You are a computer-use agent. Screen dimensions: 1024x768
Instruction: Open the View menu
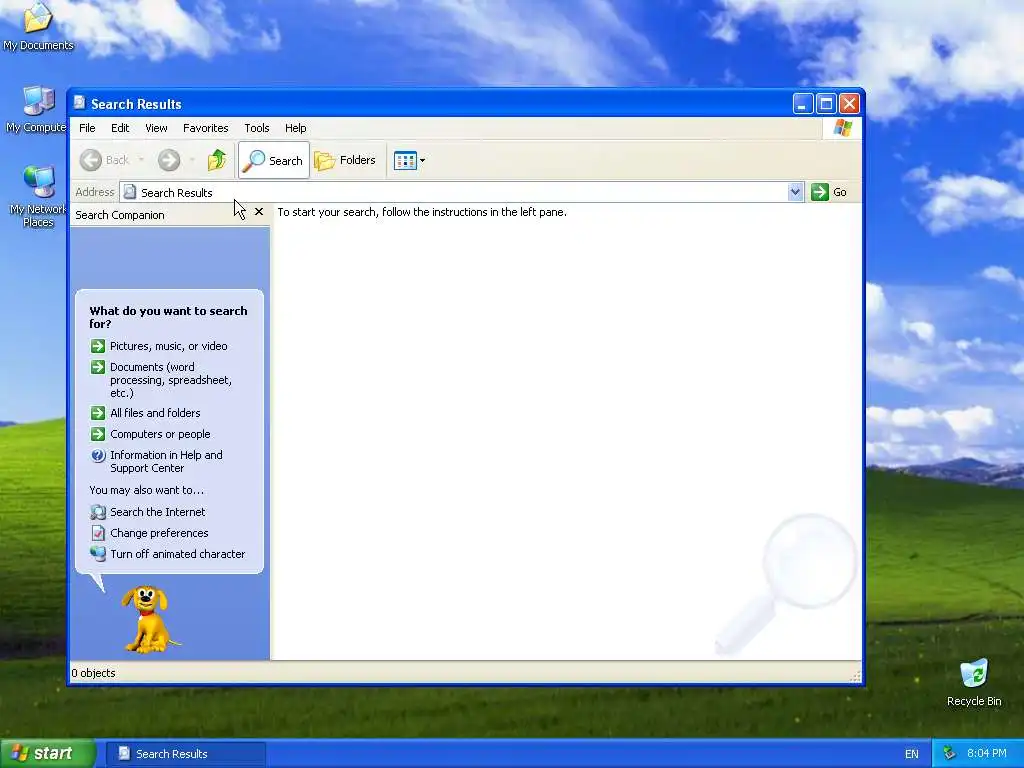click(156, 128)
